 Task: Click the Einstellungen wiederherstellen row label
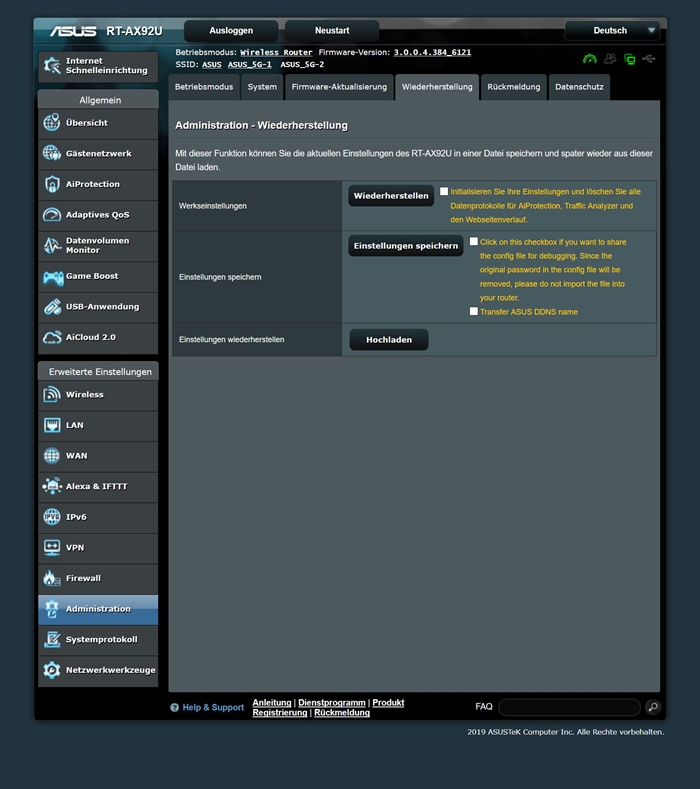pos(231,340)
